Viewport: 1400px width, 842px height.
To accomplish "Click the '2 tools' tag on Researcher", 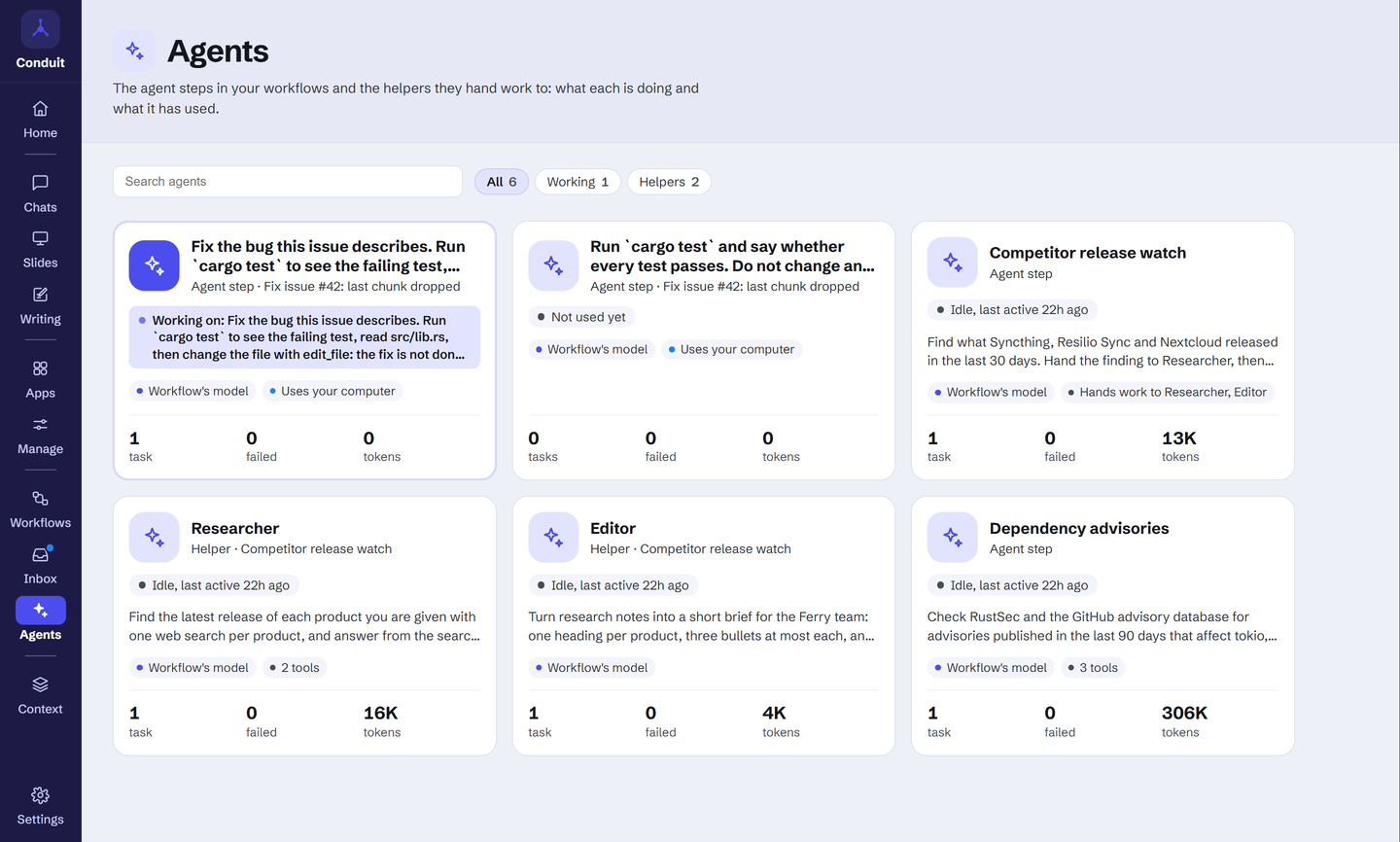I will (294, 668).
